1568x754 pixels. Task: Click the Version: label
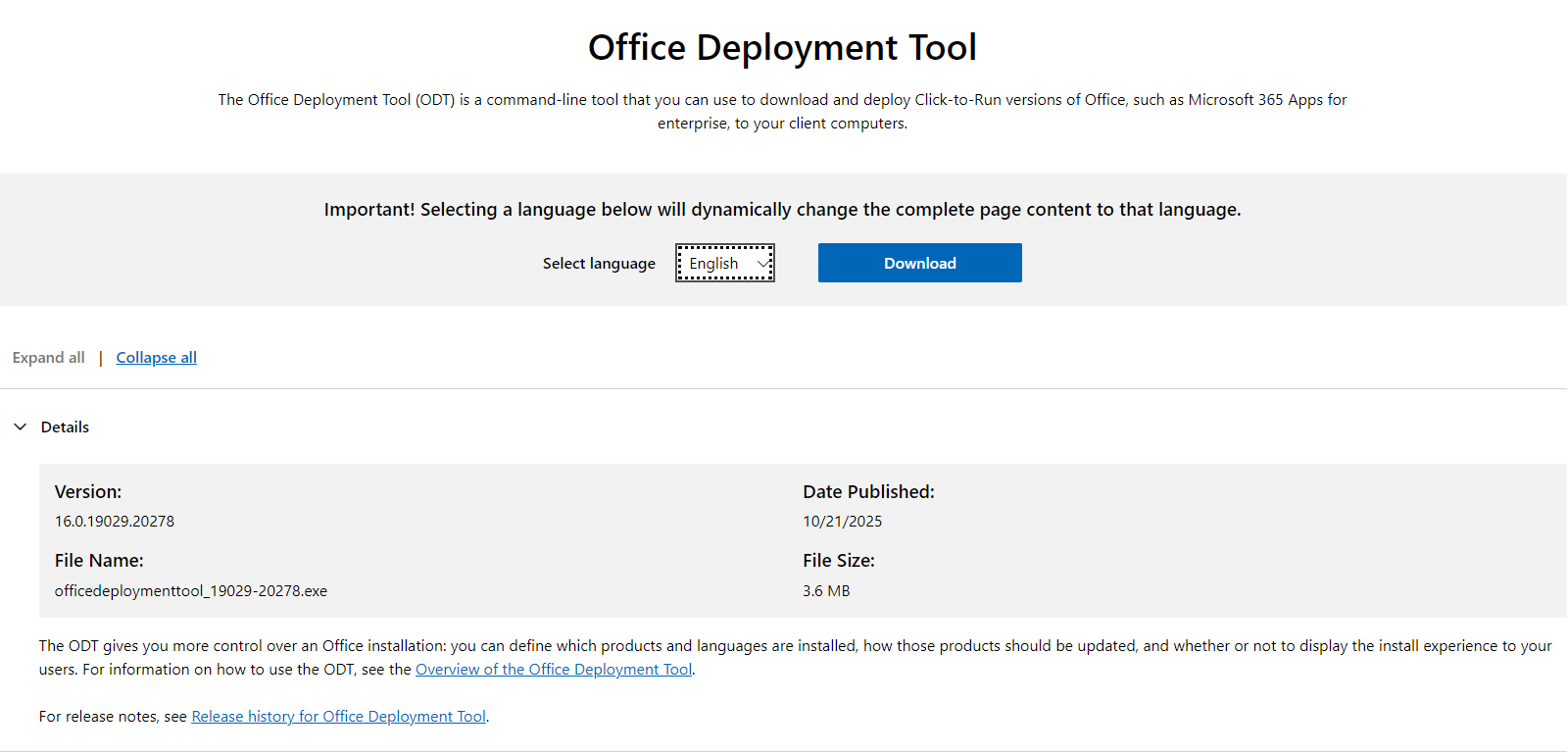[x=88, y=492]
